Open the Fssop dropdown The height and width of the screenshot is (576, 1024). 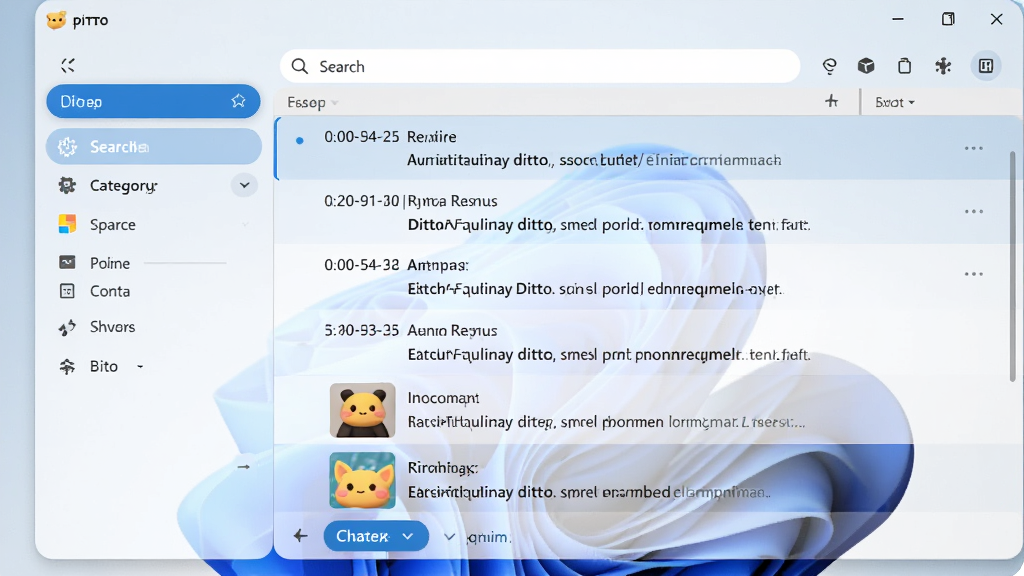click(313, 103)
